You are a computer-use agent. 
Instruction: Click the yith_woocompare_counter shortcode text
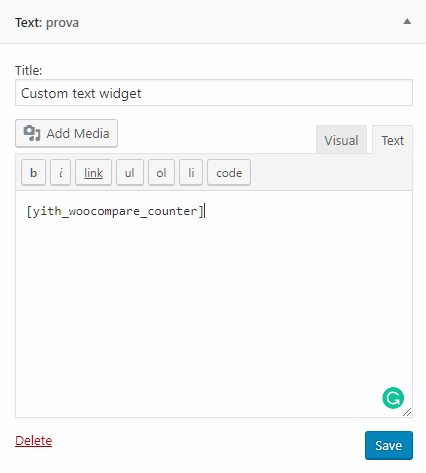click(115, 211)
